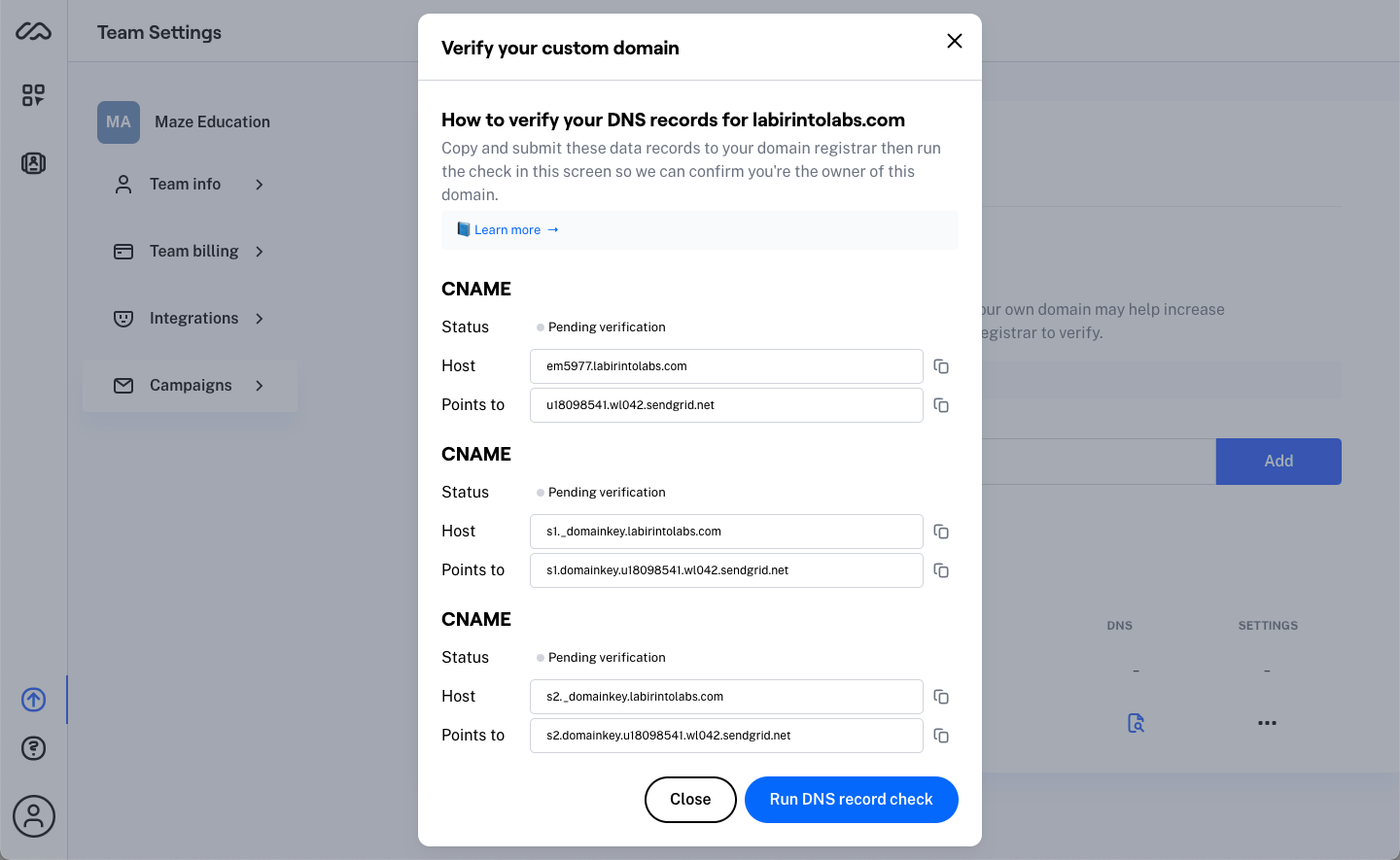Click the Maze logo in the sidebar
This screenshot has width=1400, height=860.
(33, 31)
